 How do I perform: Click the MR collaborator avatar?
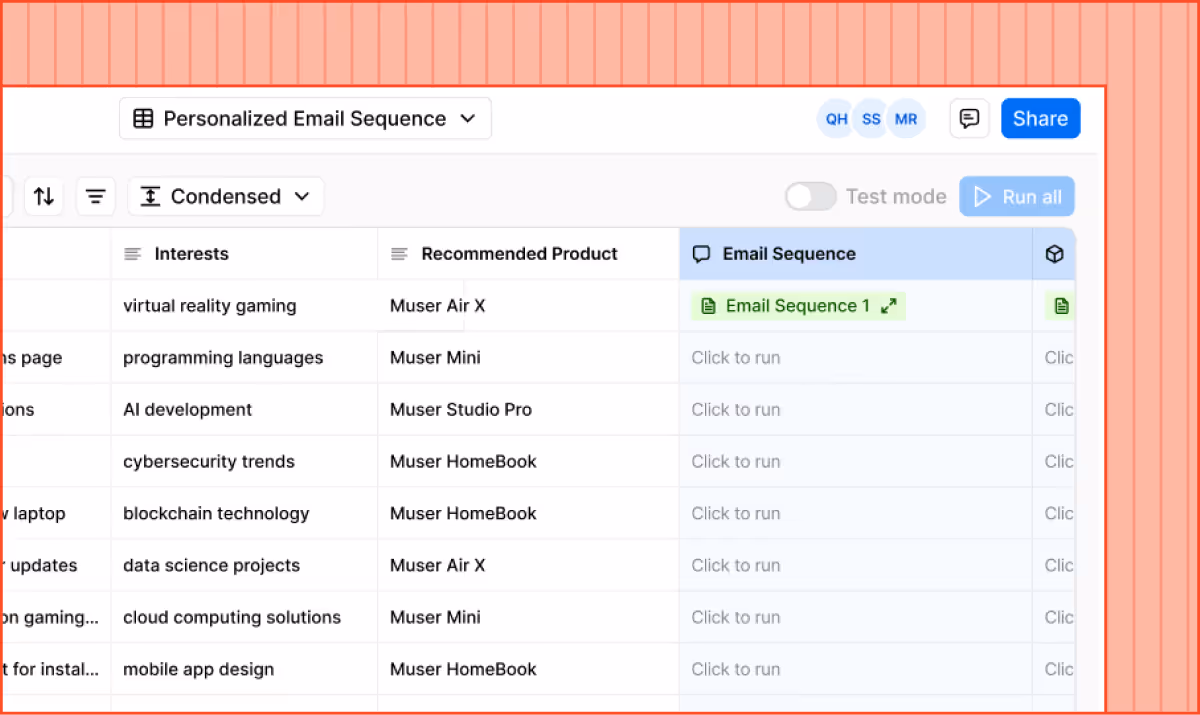pos(906,118)
